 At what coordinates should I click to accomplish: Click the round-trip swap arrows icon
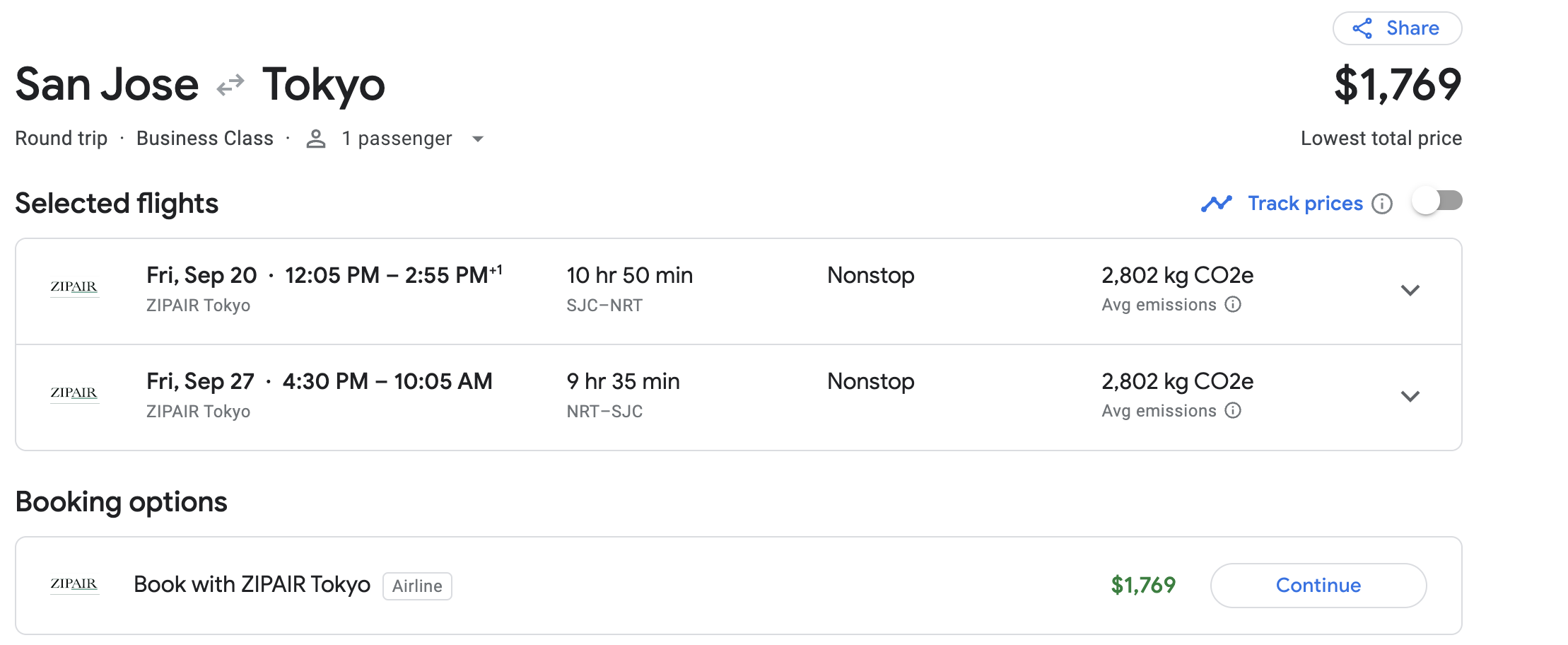[x=230, y=85]
